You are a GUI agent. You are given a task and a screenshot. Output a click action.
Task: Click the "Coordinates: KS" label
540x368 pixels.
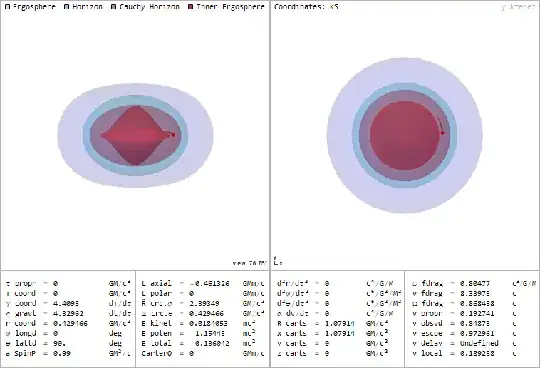click(x=306, y=7)
